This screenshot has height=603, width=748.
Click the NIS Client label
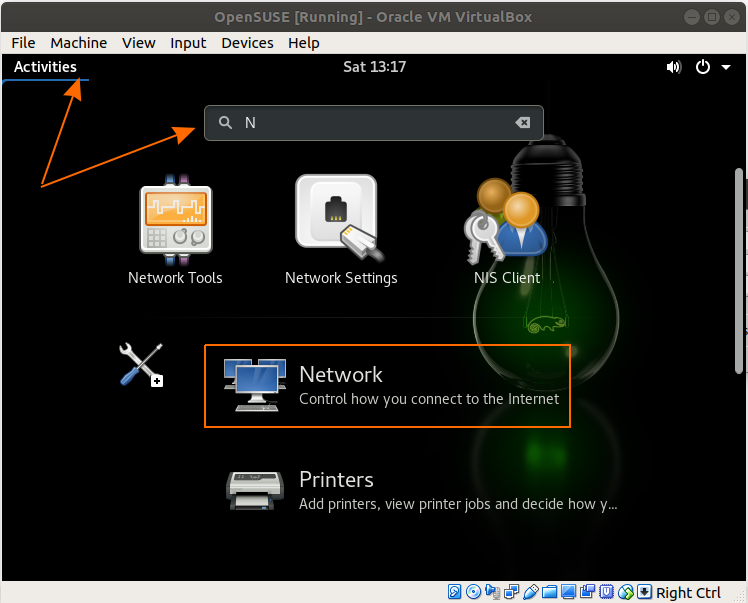507,278
